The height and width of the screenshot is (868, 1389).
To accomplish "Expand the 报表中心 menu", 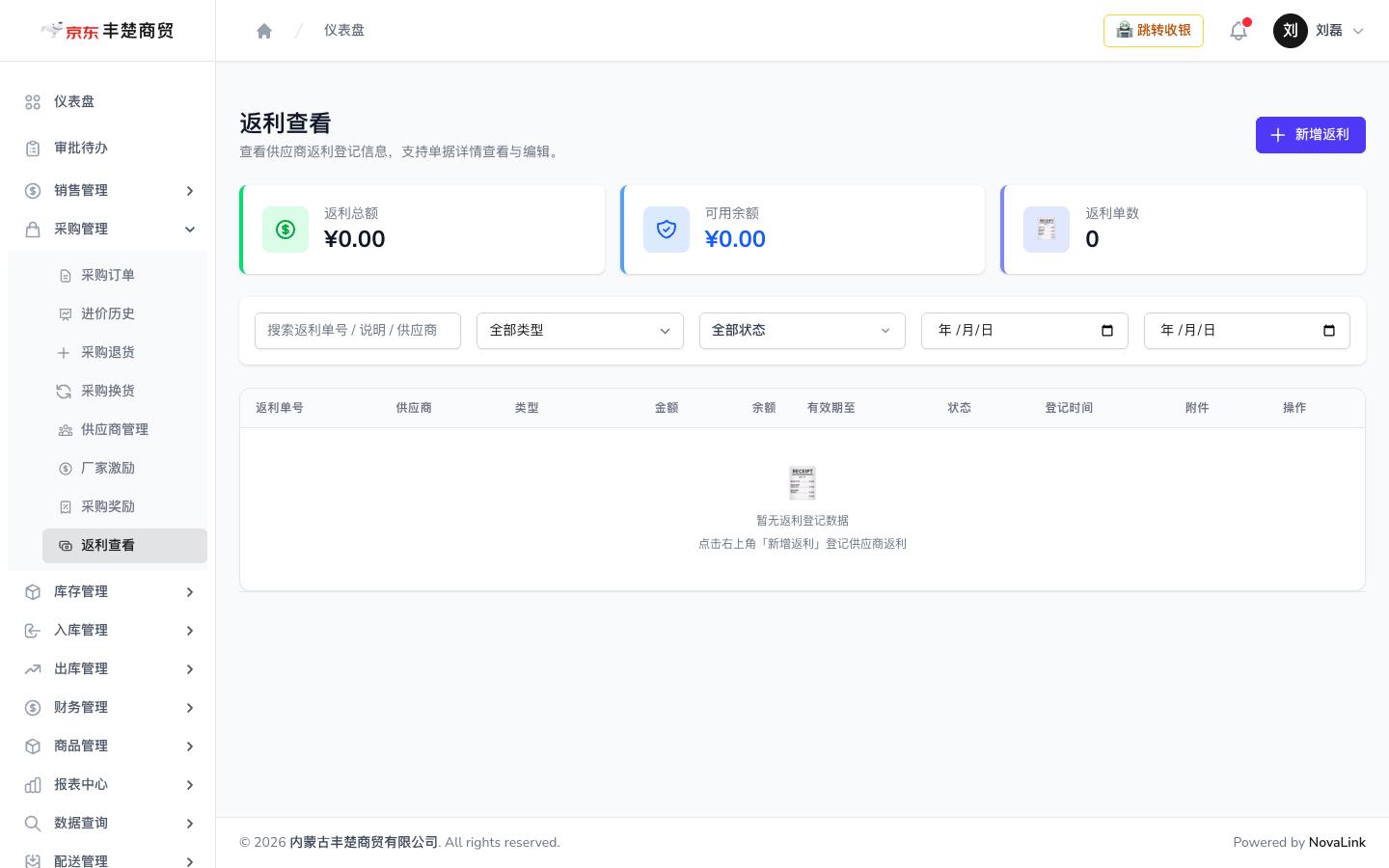I will point(107,784).
